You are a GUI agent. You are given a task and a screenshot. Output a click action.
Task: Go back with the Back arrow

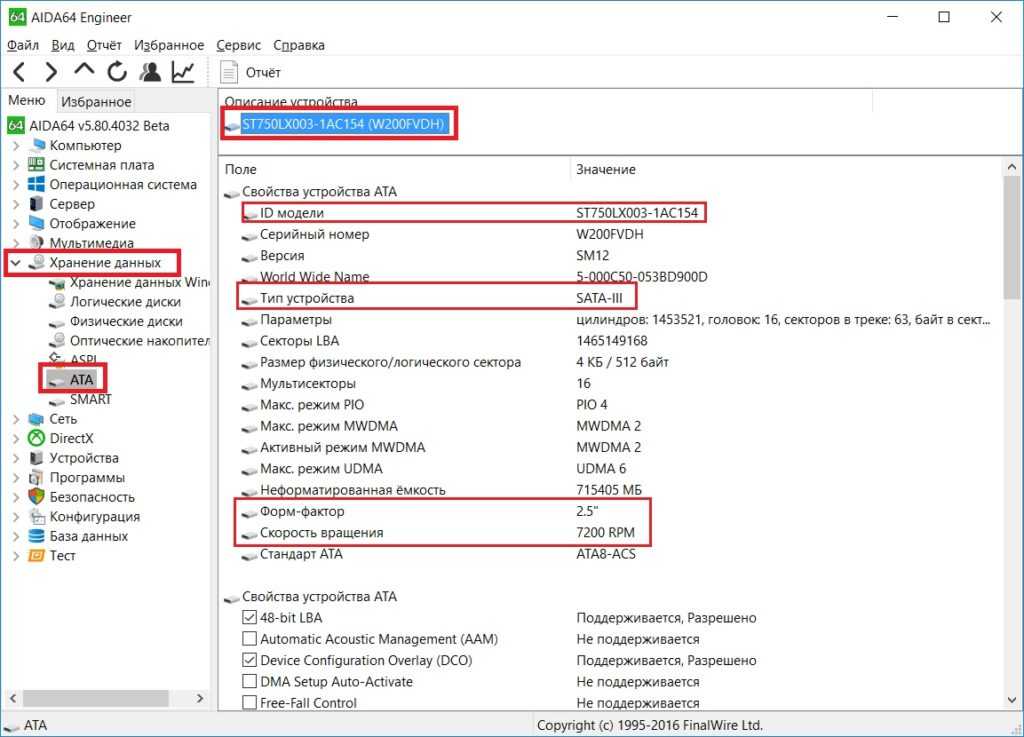click(19, 72)
